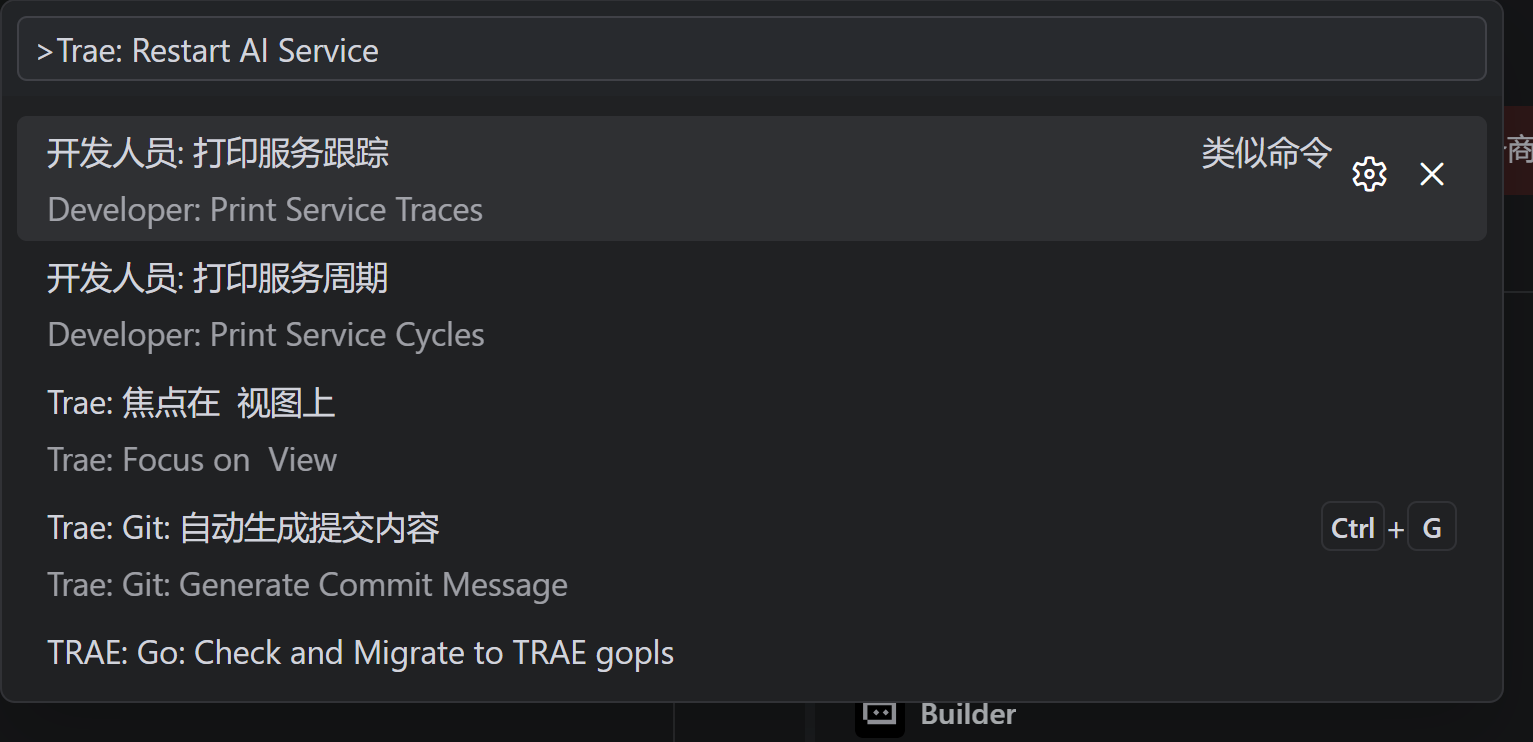Run the Trae: 焦点在 视图上 command
1533x742 pixels.
click(191, 403)
